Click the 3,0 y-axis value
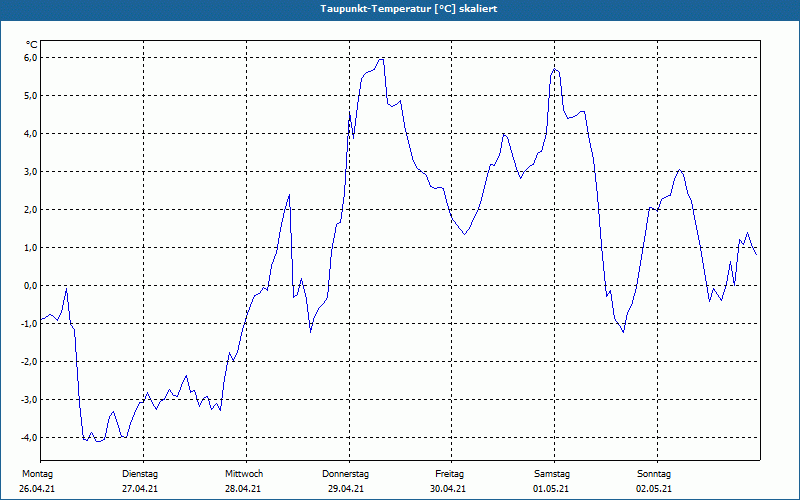This screenshot has width=800, height=500. [31, 171]
